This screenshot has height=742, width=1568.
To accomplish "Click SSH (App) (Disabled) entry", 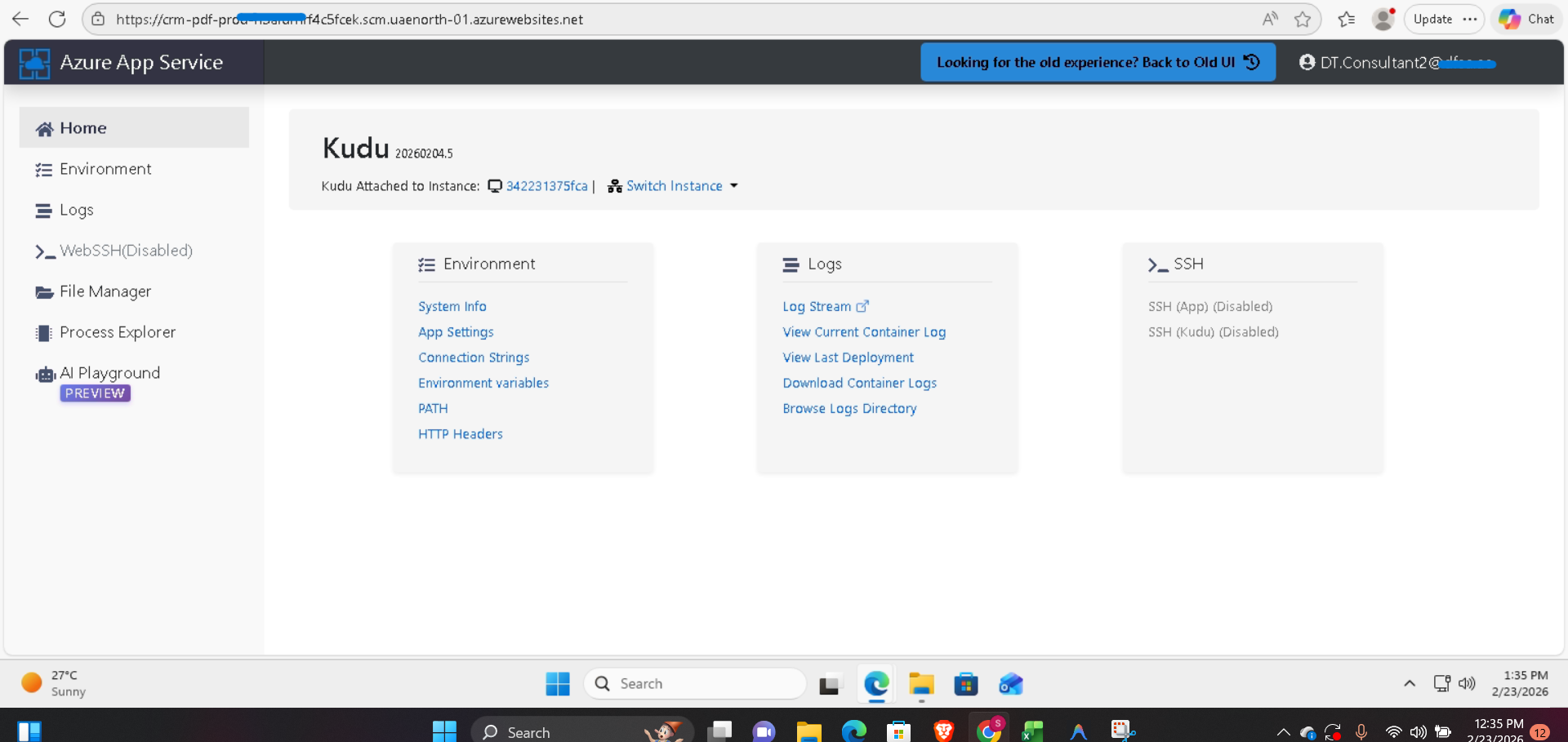I will point(1210,306).
